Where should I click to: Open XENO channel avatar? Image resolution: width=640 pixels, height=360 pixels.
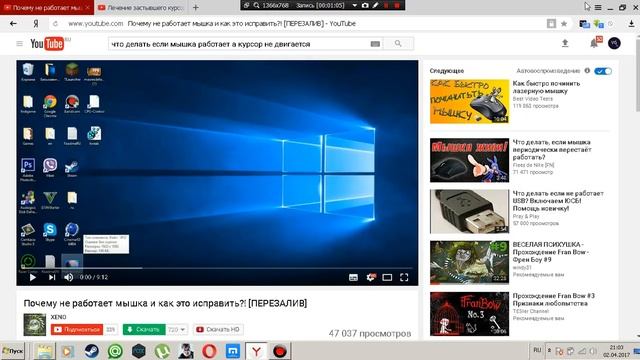pos(35,324)
